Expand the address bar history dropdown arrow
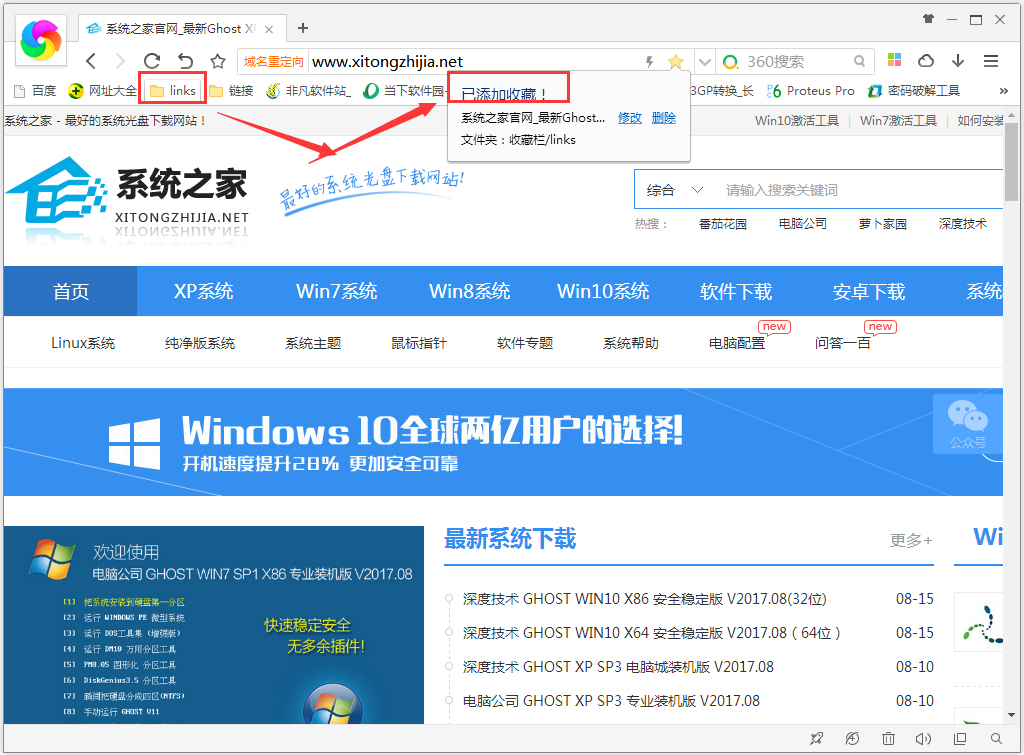 (704, 62)
